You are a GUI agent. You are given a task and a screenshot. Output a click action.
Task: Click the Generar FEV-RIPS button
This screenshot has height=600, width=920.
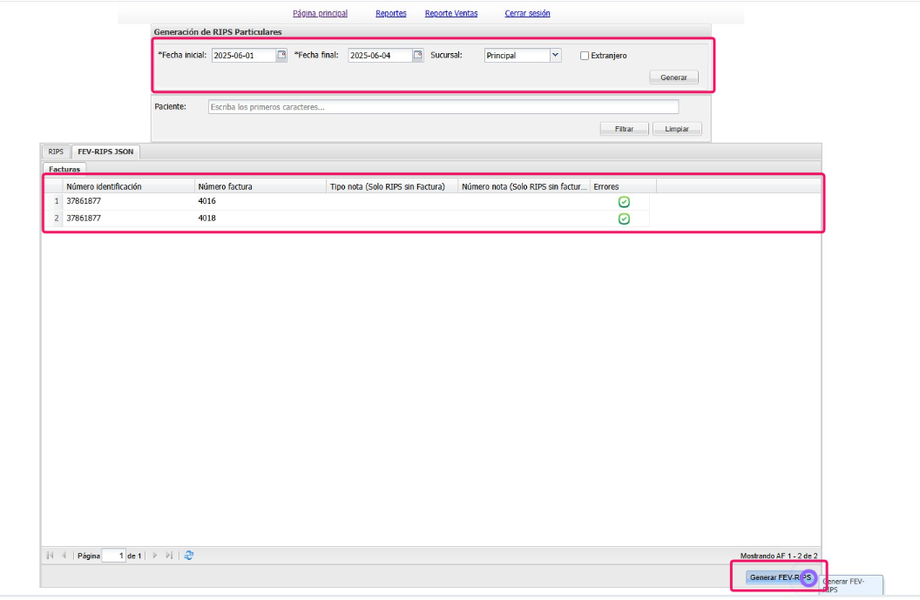(780, 578)
